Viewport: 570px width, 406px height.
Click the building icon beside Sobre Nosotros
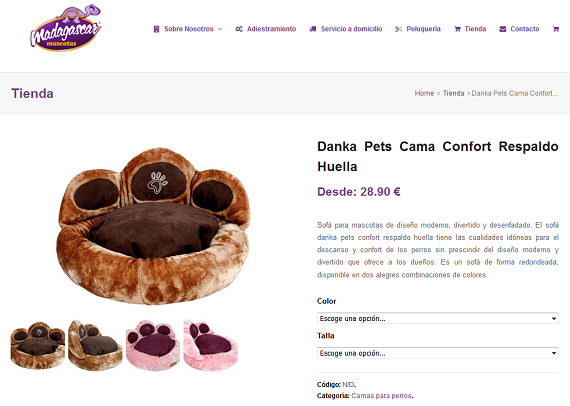(x=156, y=29)
